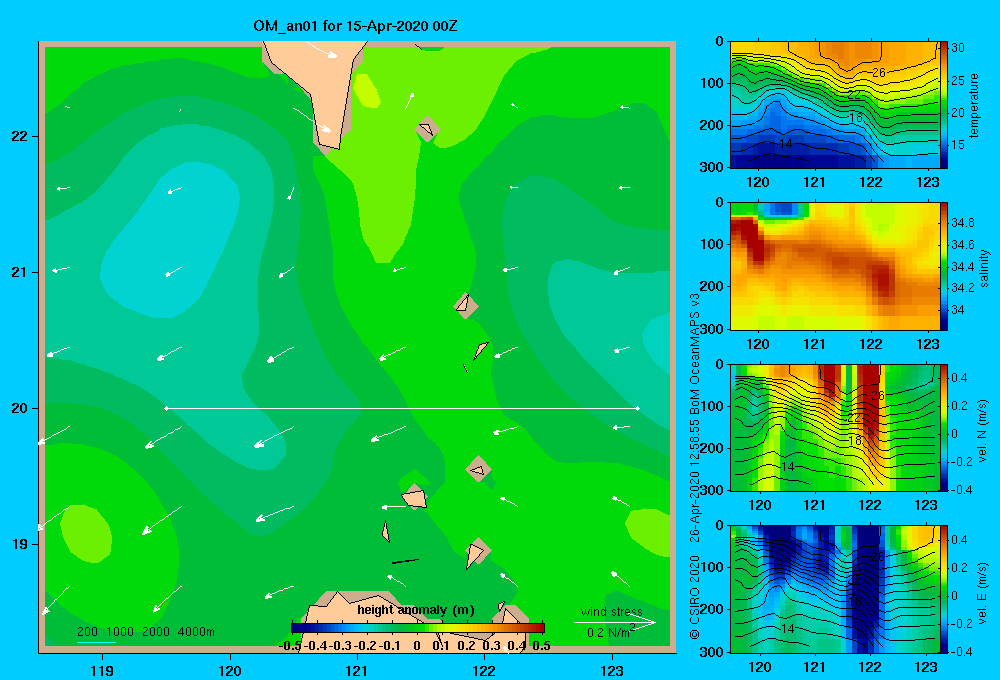The image size is (1000, 680).
Task: Click the wind stress reference arrow in the legend
Action: (615, 623)
